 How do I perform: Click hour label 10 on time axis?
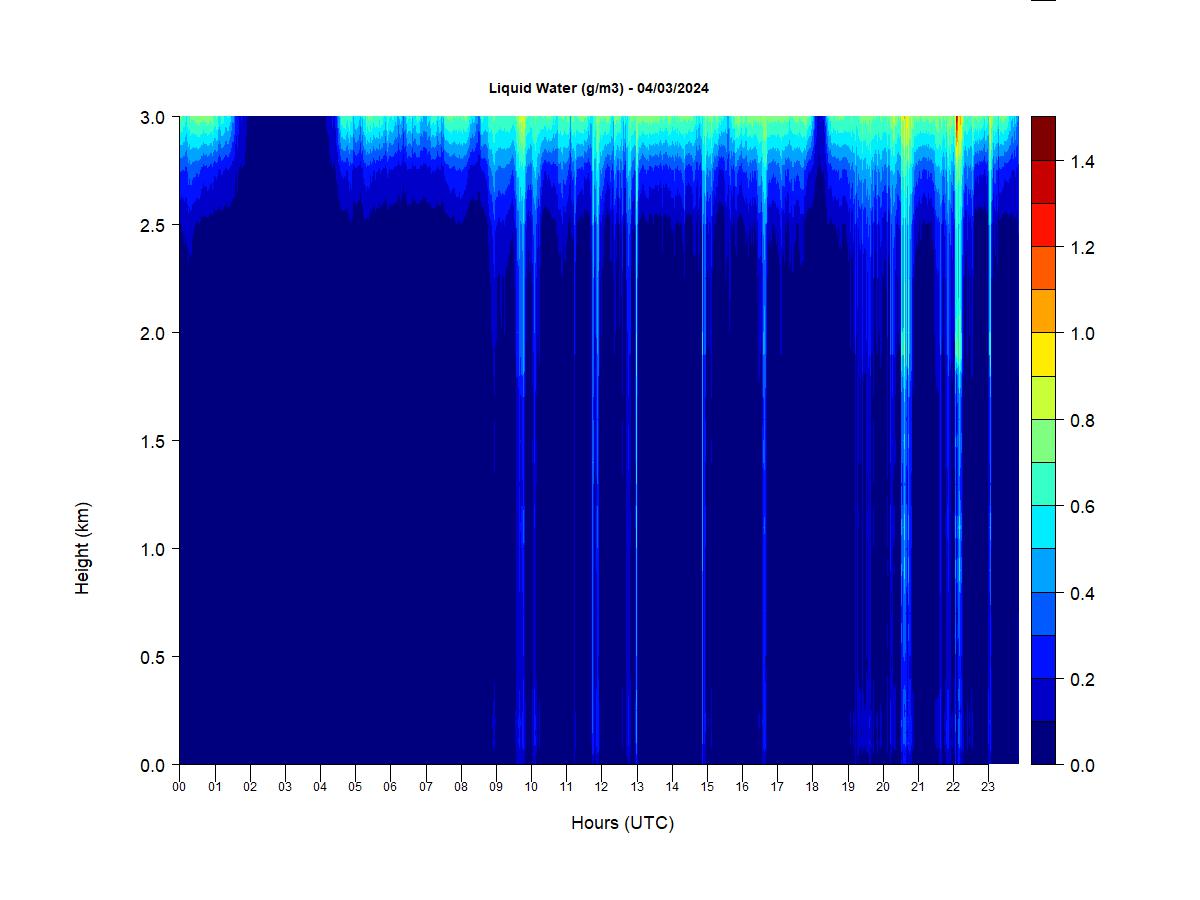531,787
